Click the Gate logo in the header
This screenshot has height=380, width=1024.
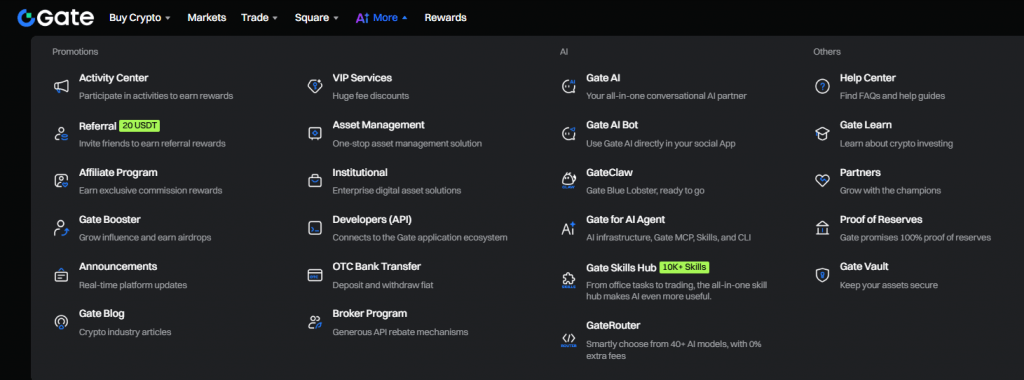pos(56,18)
